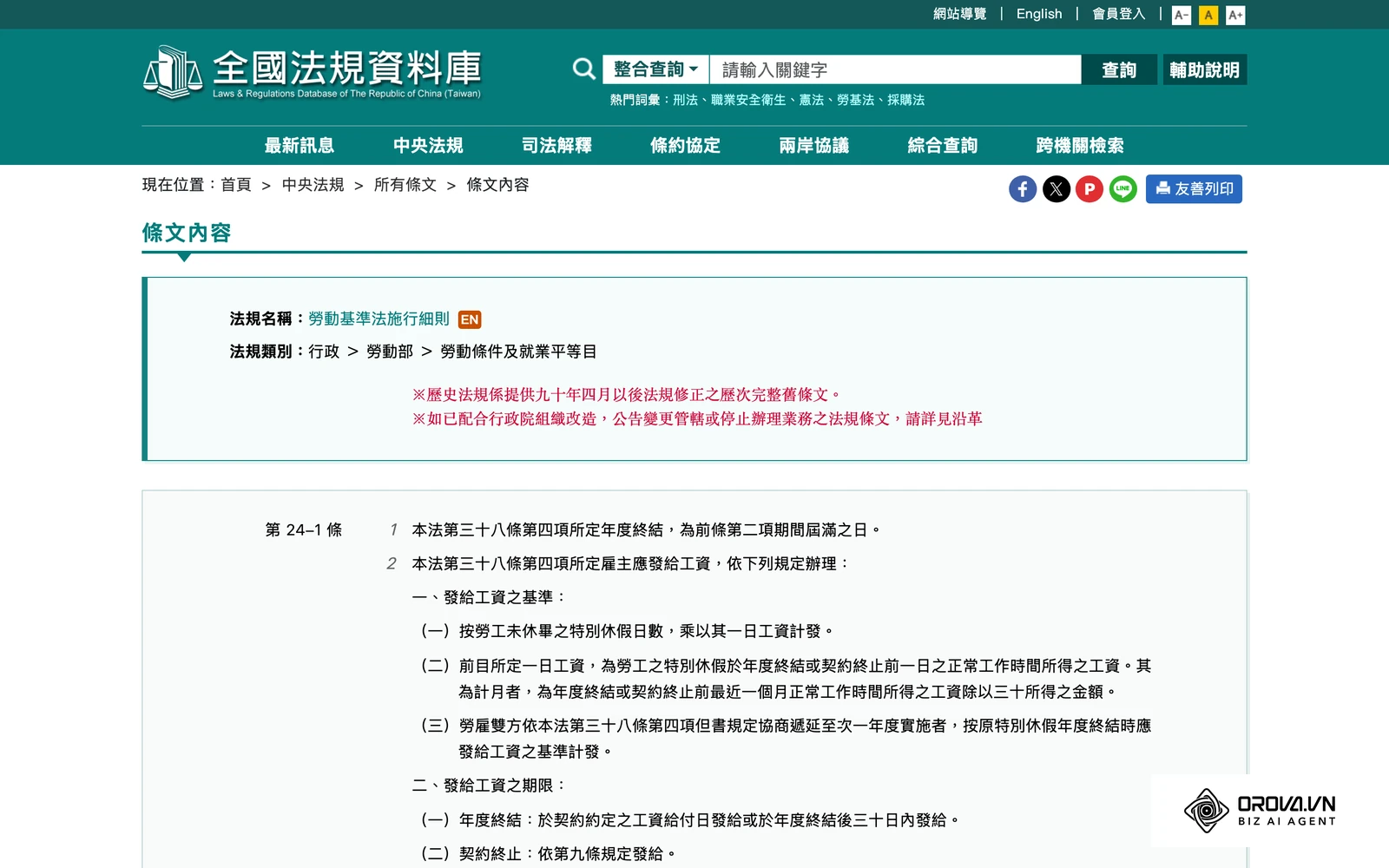
Task: Set default font size with A button
Action: click(x=1208, y=15)
